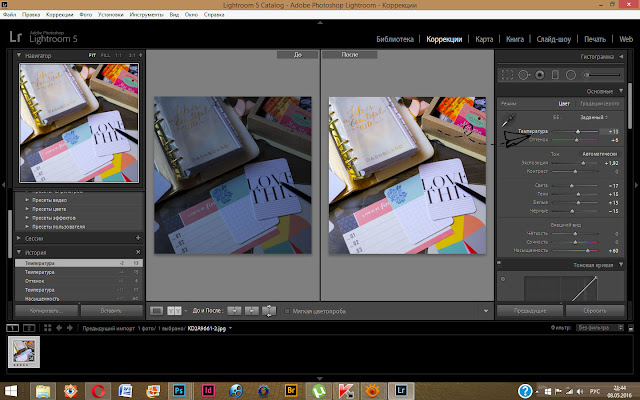Viewport: 640px width, 400px height.
Task: Add new snapshot with plus icon
Action: [x=138, y=238]
